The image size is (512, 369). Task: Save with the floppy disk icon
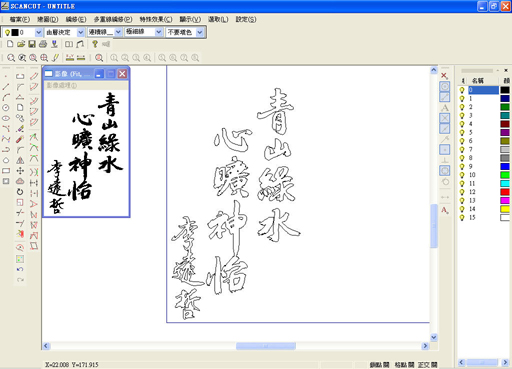(32, 44)
